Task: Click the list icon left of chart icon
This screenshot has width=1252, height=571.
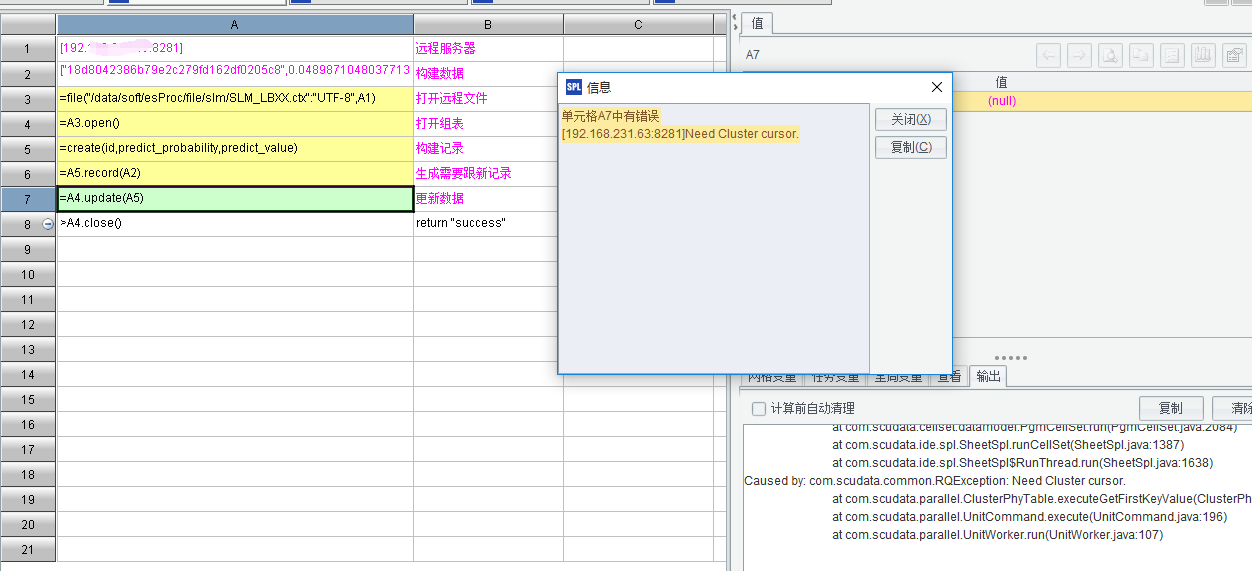Action: 1172,55
